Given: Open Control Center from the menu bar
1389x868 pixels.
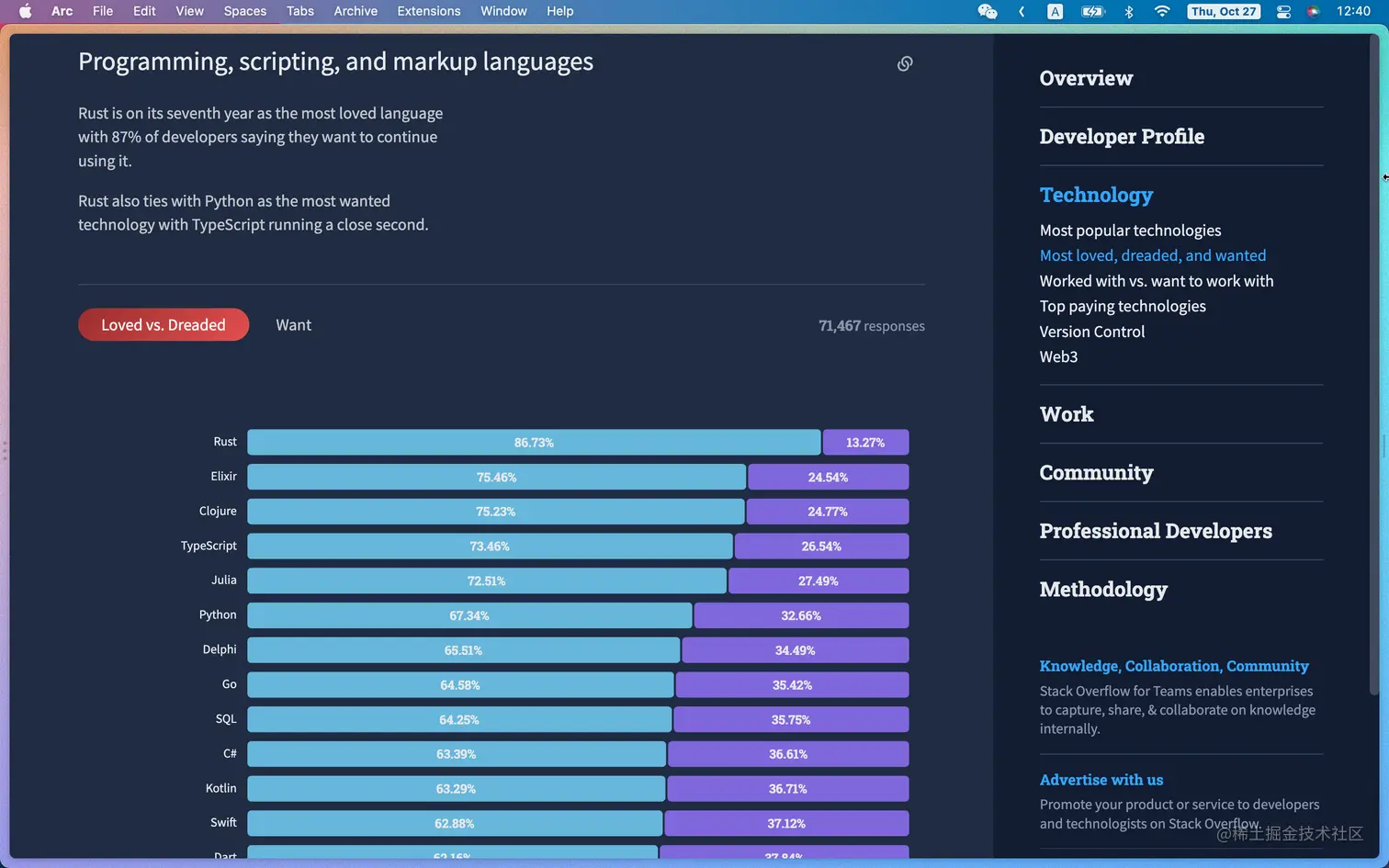Looking at the screenshot, I should click(x=1282, y=12).
